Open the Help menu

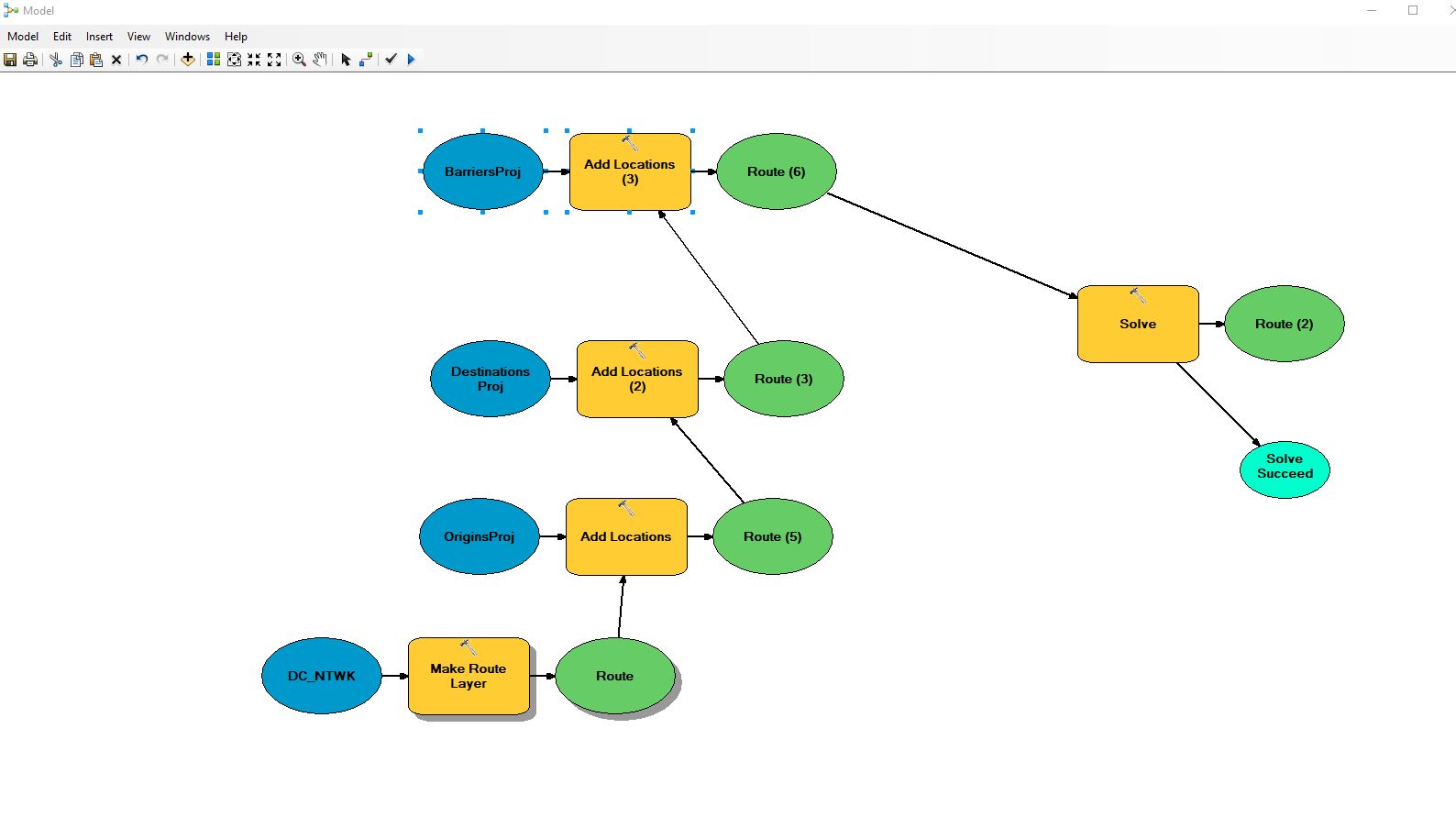[236, 37]
